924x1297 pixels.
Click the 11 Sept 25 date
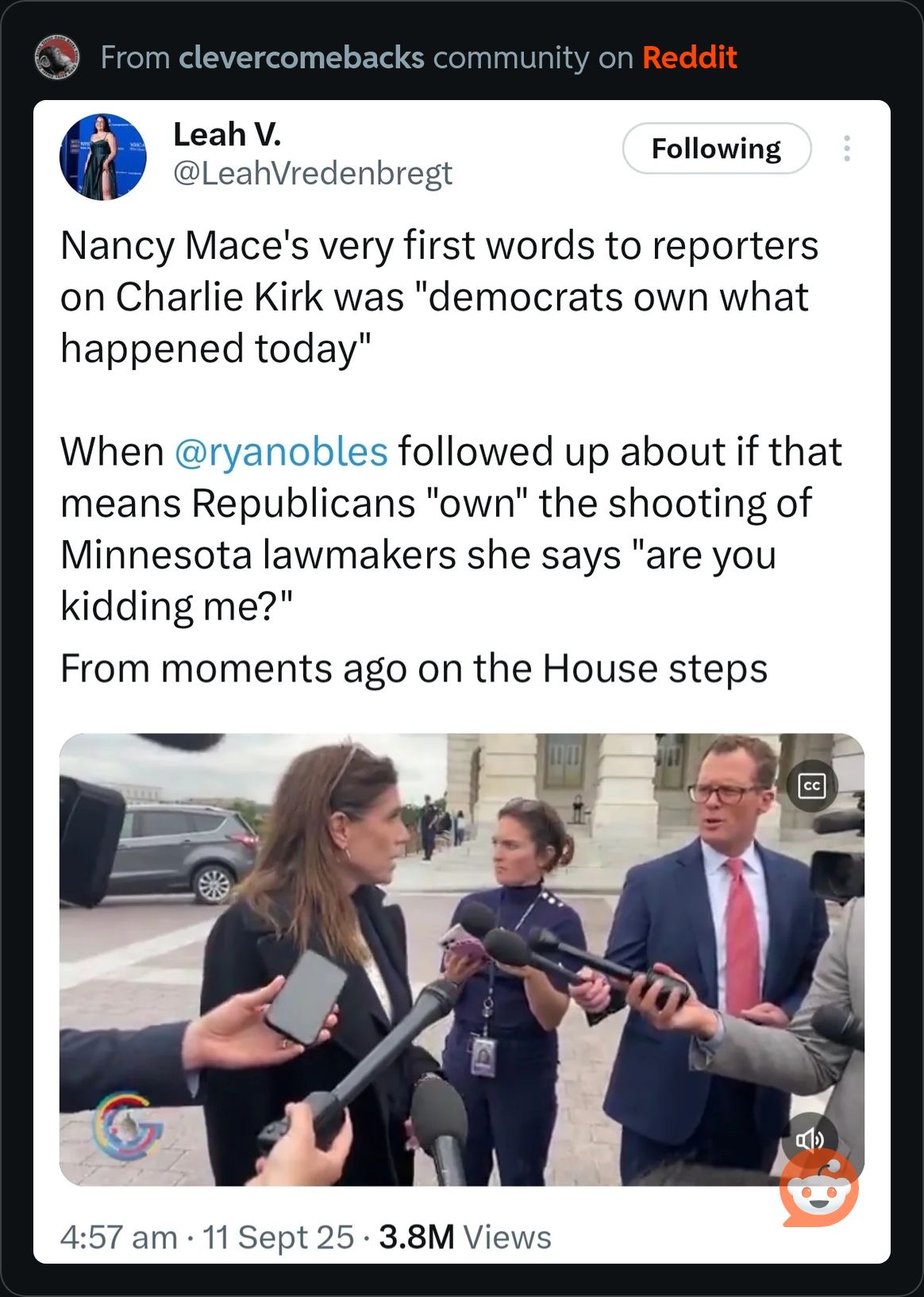[x=278, y=1237]
